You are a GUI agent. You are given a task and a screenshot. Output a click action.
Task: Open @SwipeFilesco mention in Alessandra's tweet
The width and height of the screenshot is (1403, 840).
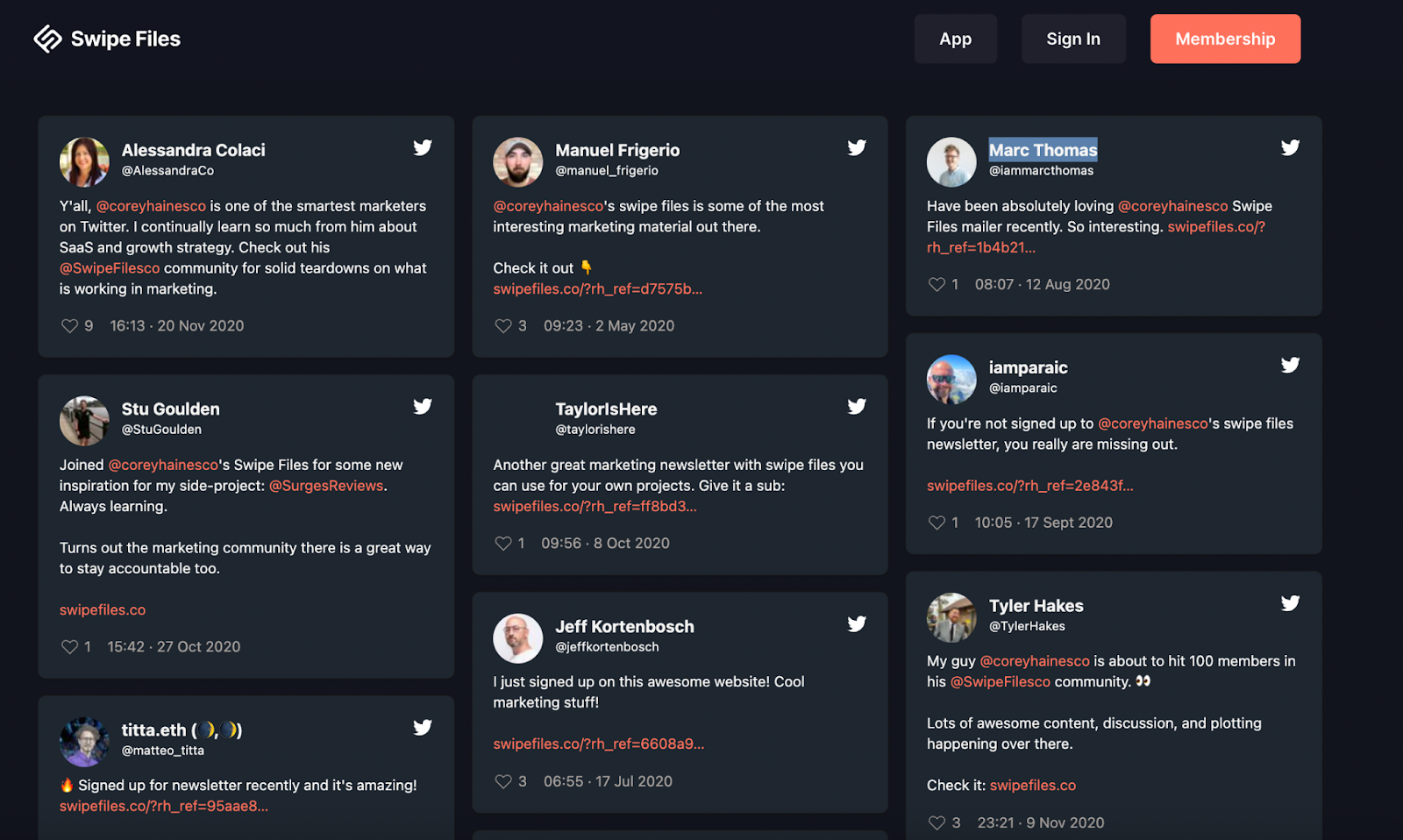(110, 268)
